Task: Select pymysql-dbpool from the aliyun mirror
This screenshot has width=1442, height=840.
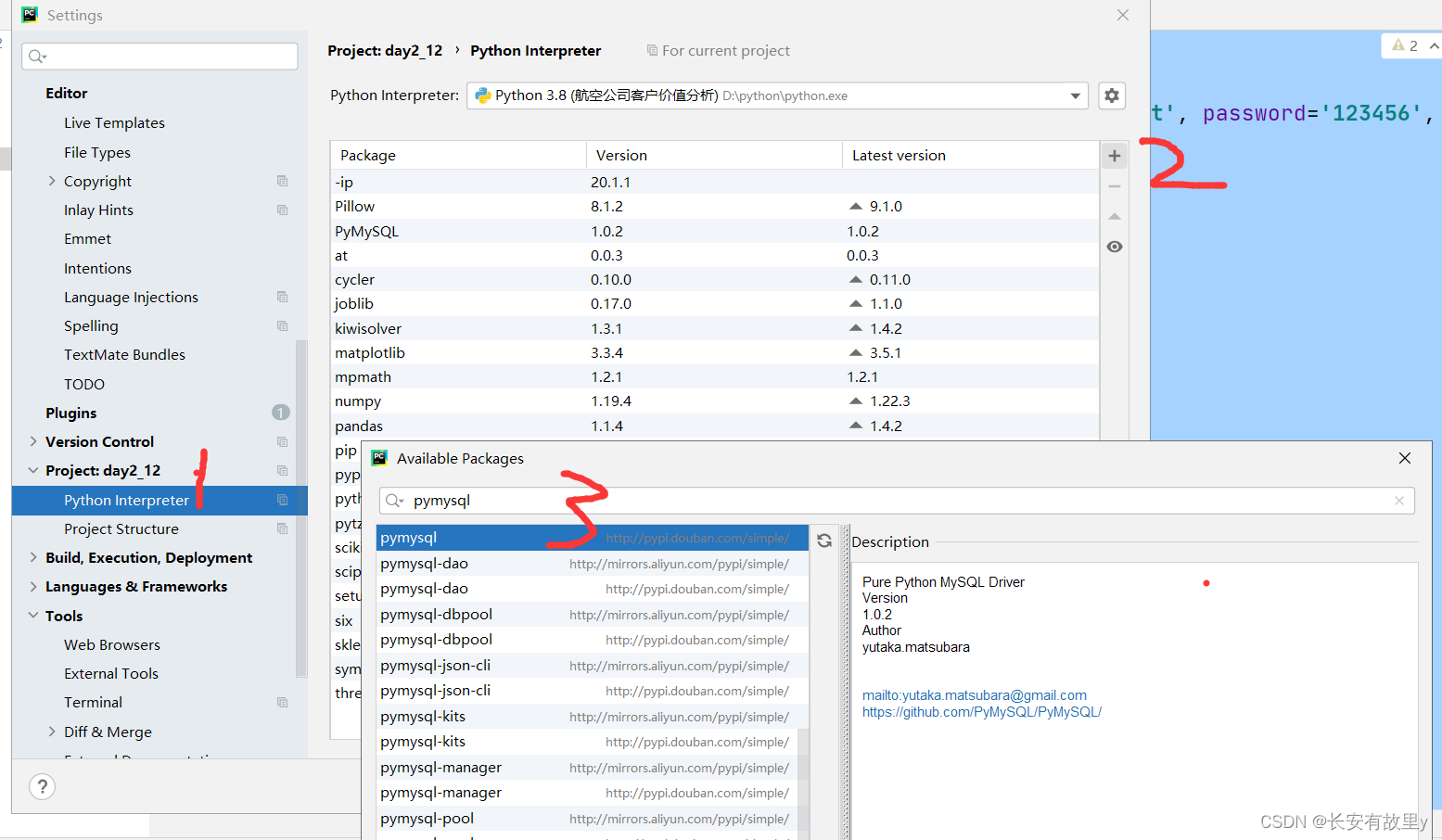Action: (x=593, y=615)
